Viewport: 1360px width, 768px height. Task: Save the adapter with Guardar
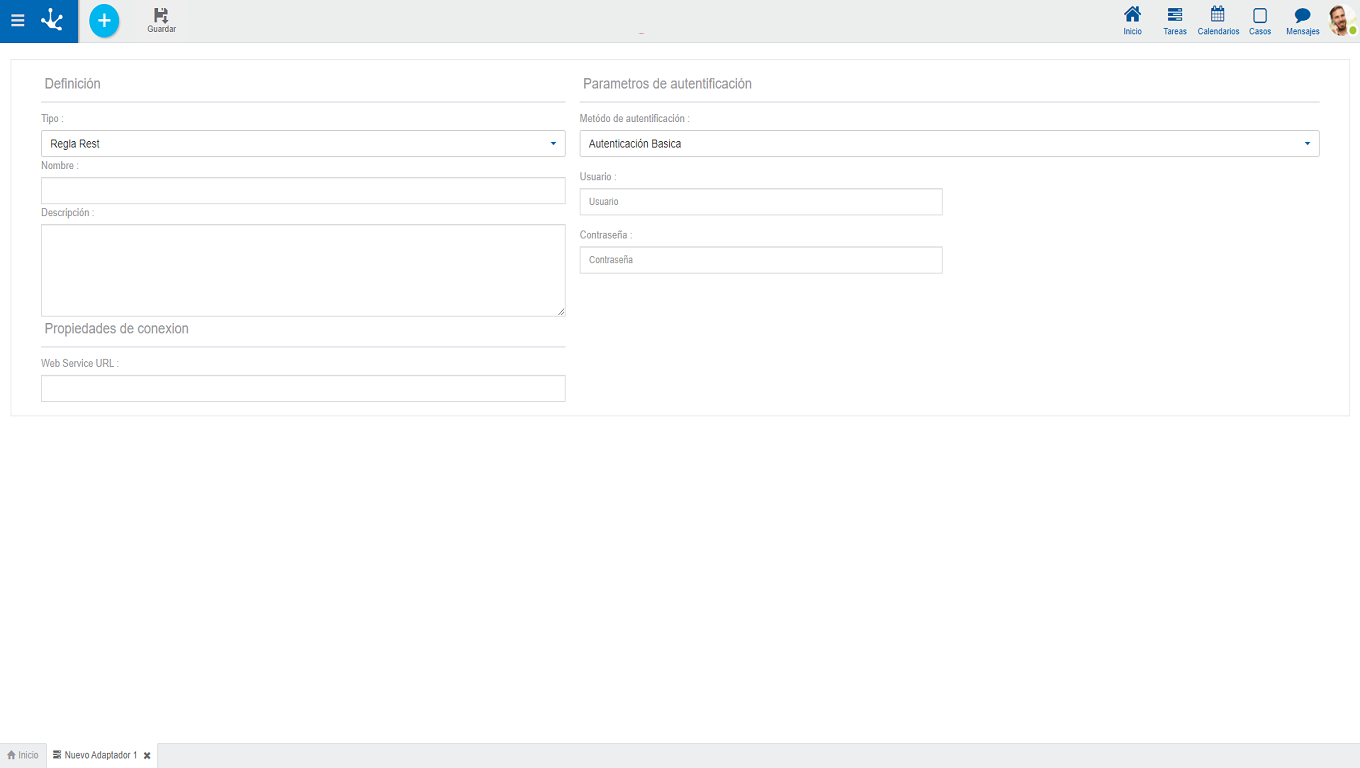[x=161, y=20]
